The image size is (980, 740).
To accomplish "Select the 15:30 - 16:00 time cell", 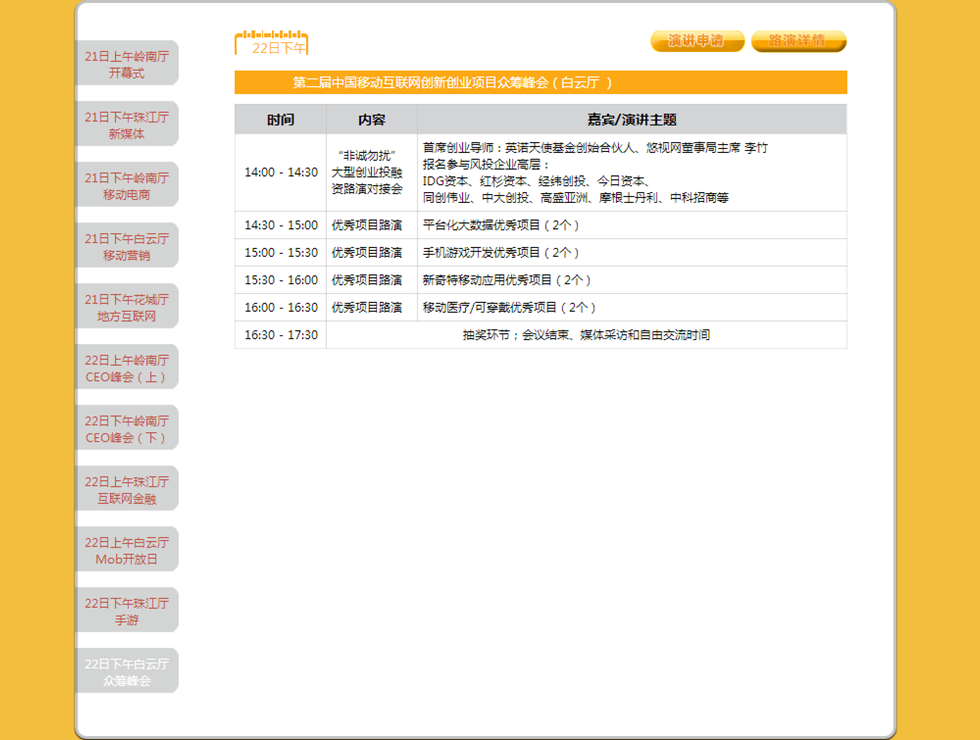I will [x=281, y=280].
